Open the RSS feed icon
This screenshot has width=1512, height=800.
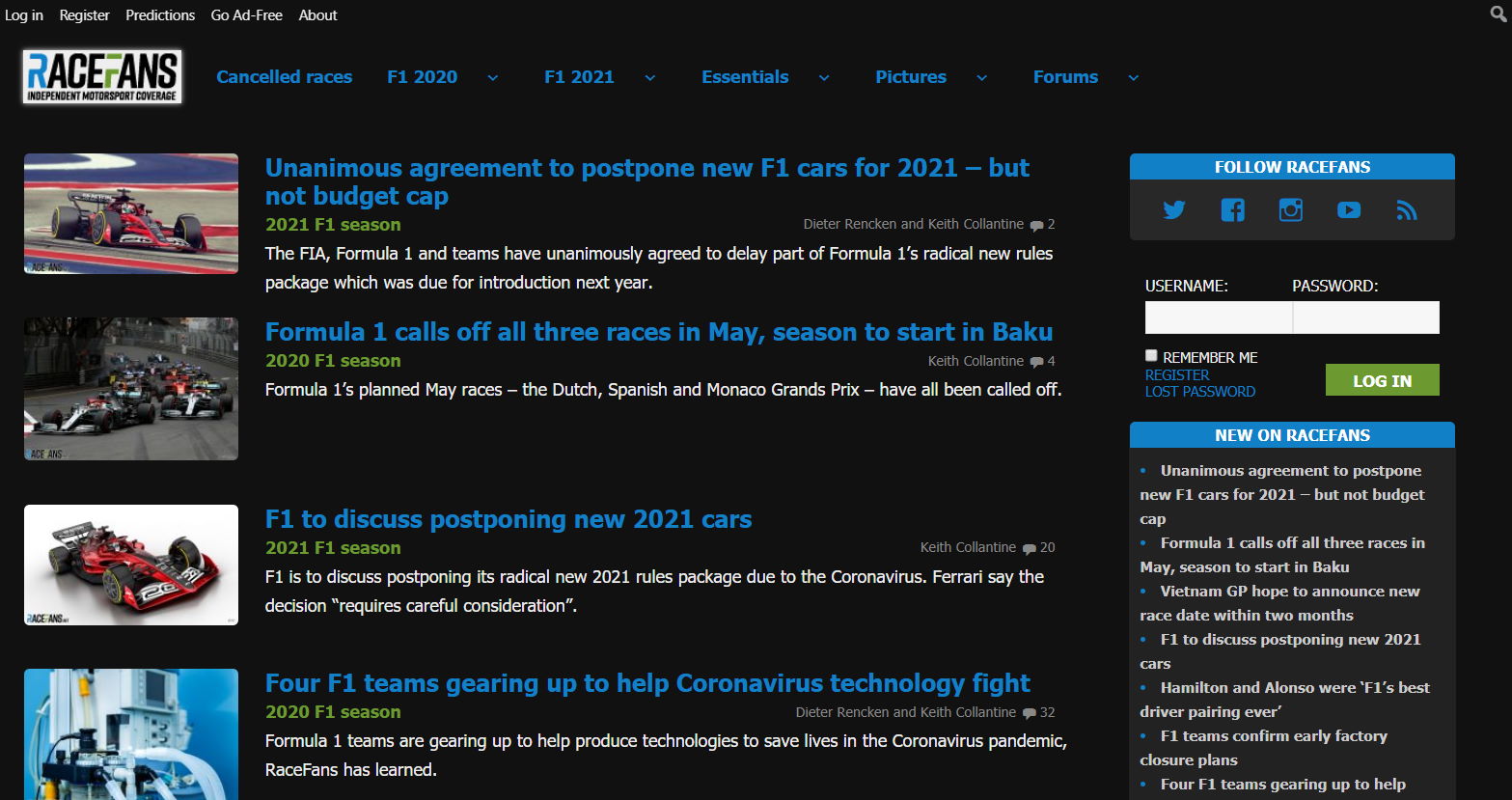(x=1407, y=210)
